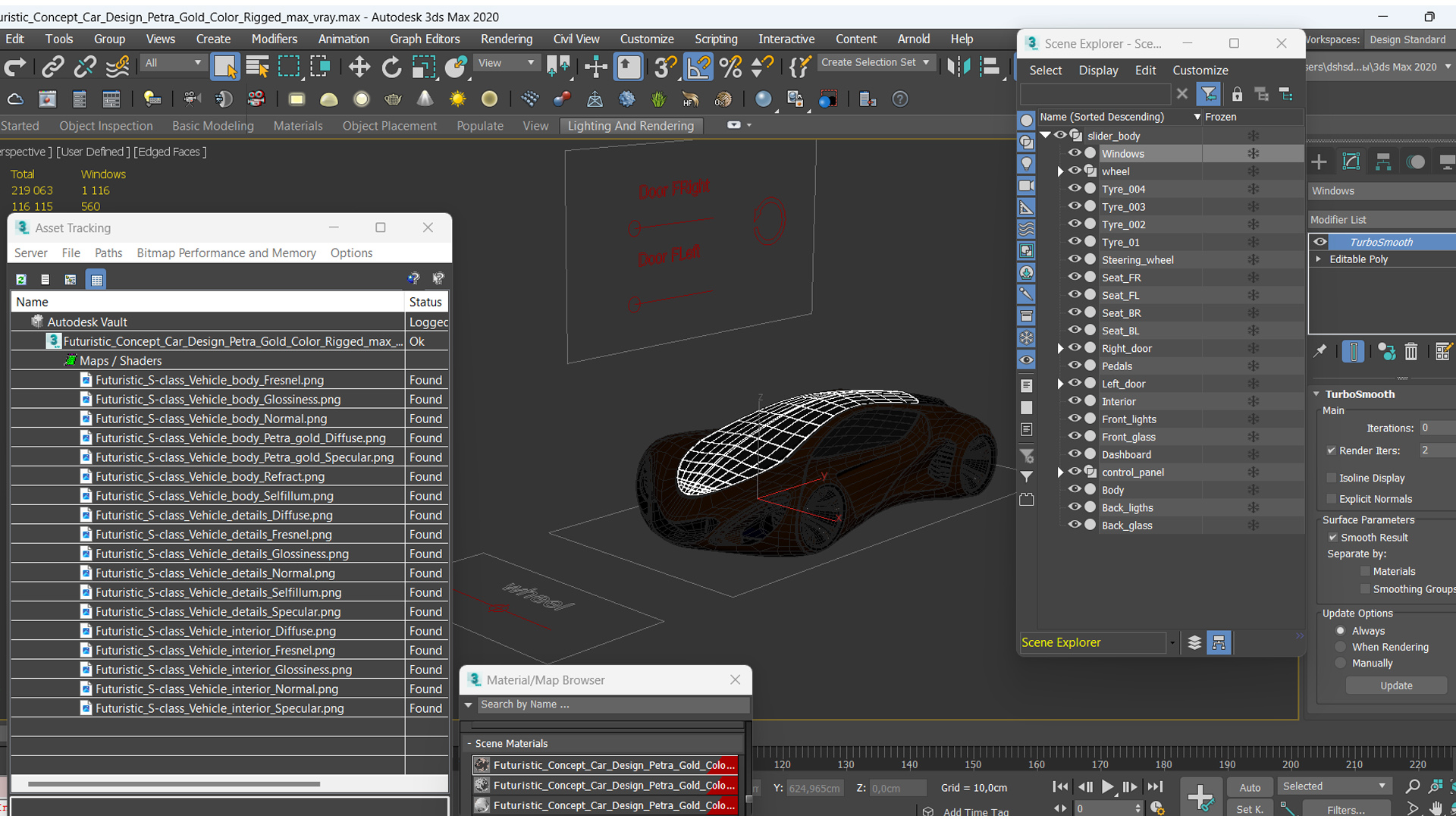The height and width of the screenshot is (819, 1456).
Task: Click Asset Tracking table view icon
Action: (x=96, y=280)
